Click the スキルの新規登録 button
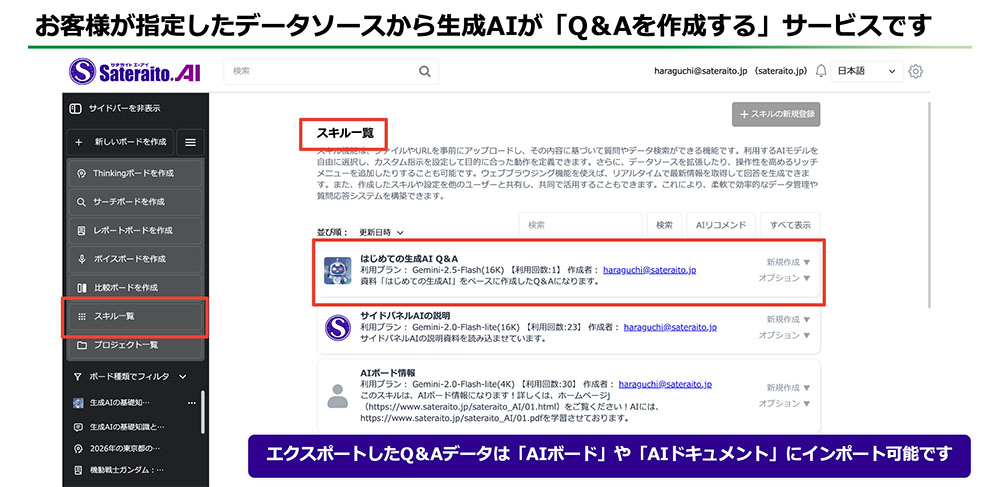The width and height of the screenshot is (1000, 487). click(x=776, y=114)
